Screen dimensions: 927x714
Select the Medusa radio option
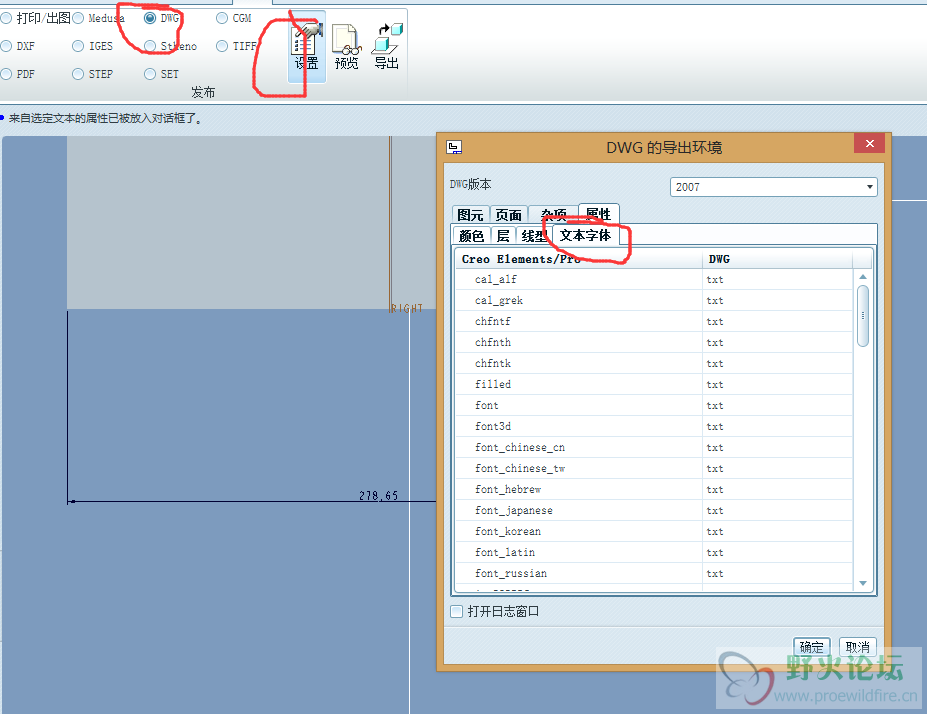pyautogui.click(x=78, y=18)
